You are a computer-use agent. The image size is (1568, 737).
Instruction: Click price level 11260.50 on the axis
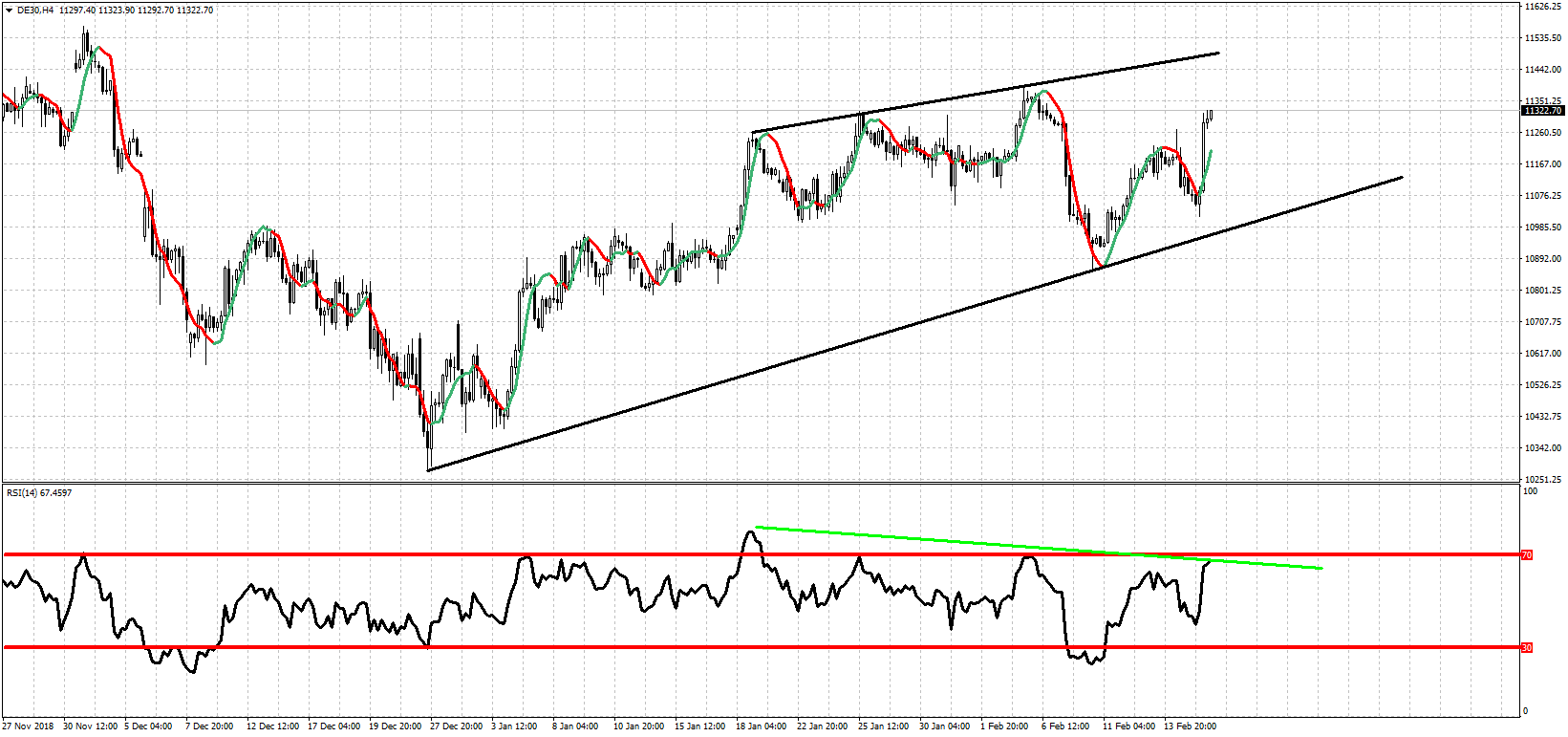point(1543,133)
